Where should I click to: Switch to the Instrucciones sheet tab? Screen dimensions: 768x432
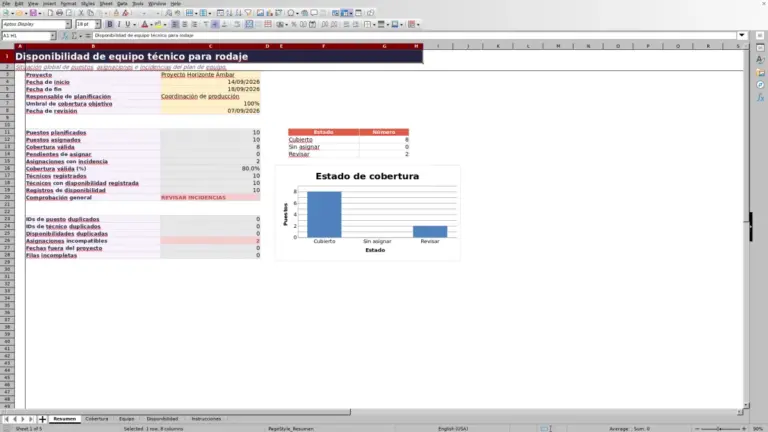(x=206, y=419)
